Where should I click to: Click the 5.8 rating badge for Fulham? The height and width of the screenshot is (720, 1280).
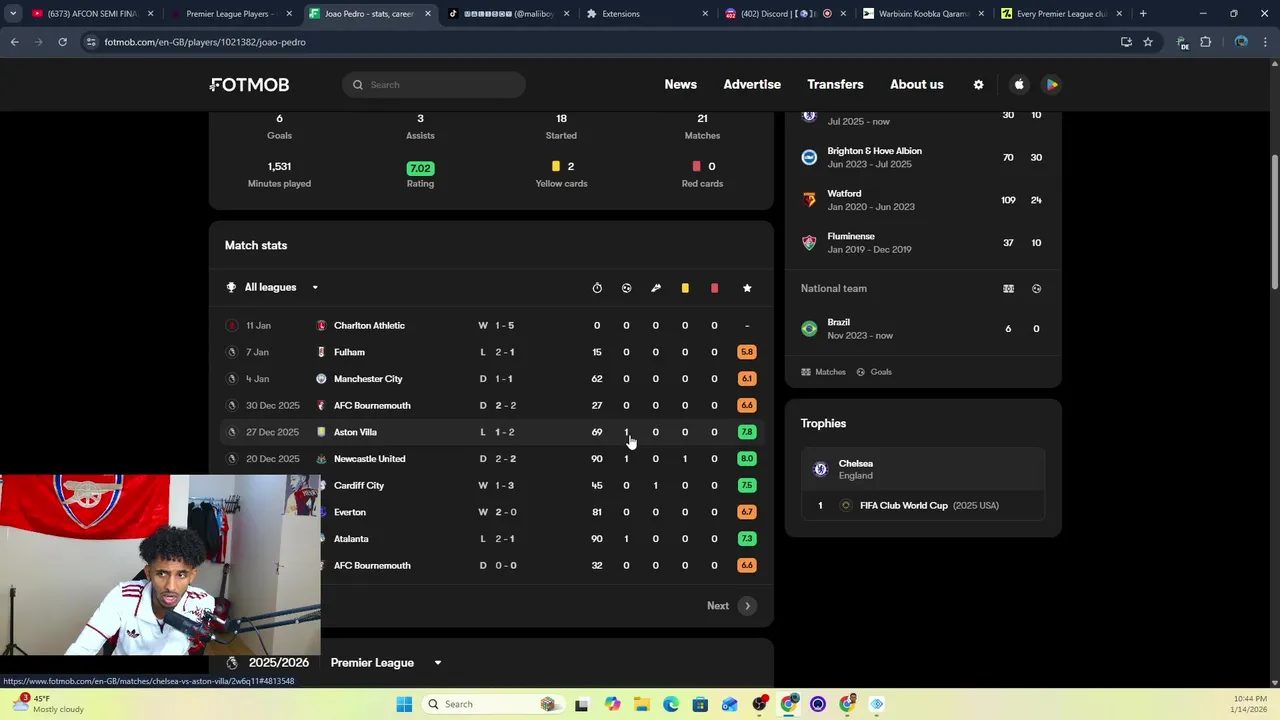coord(747,352)
